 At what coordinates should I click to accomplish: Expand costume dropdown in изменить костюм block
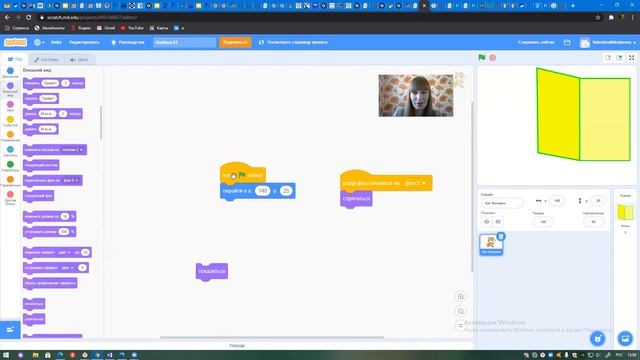(x=73, y=150)
